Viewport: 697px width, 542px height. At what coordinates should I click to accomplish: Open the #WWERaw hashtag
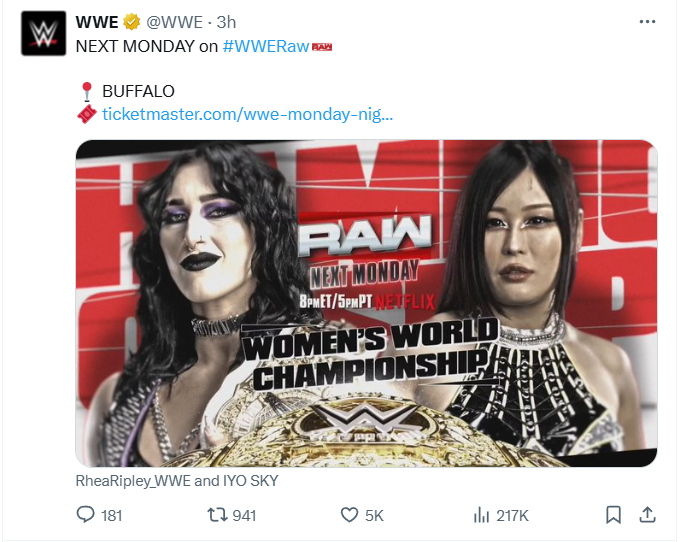coord(265,46)
